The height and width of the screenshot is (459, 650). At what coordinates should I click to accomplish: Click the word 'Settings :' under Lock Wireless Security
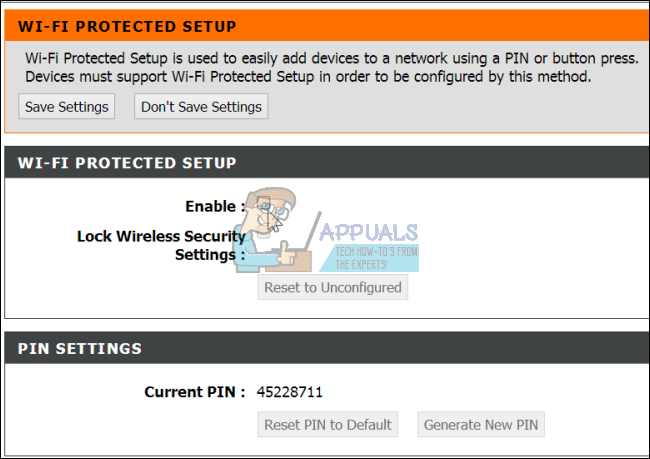(x=210, y=255)
